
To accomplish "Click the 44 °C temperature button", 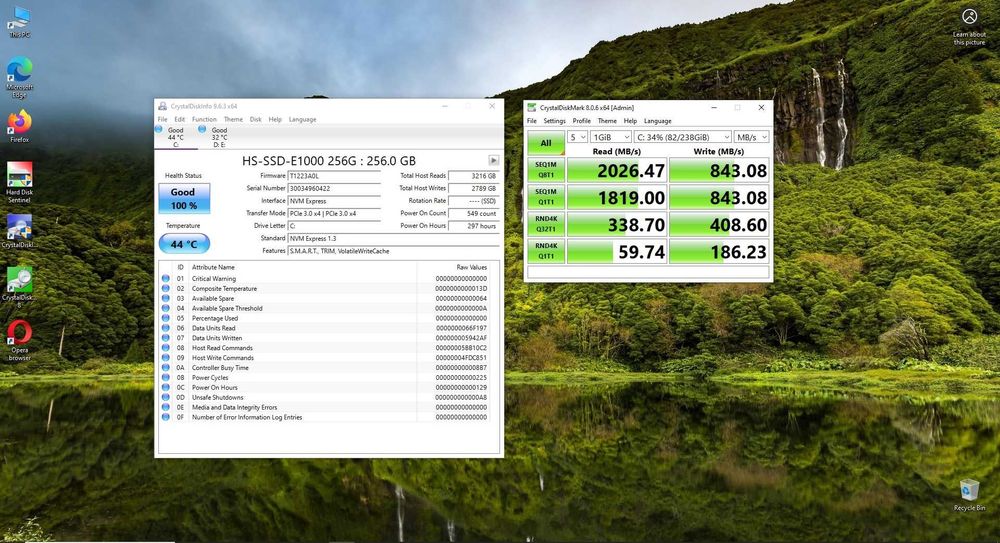I will click(x=184, y=244).
